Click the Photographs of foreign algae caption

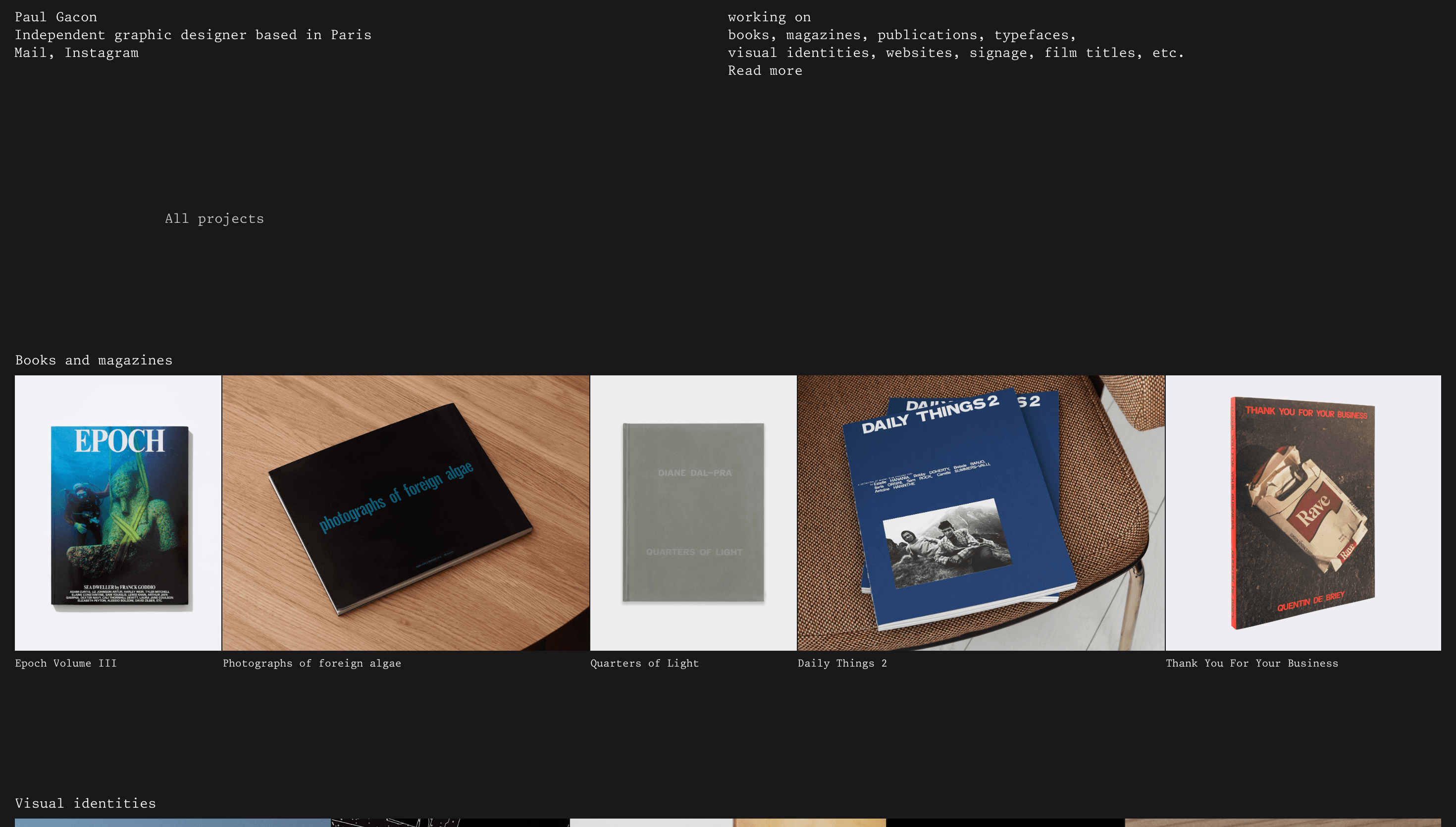(x=312, y=663)
